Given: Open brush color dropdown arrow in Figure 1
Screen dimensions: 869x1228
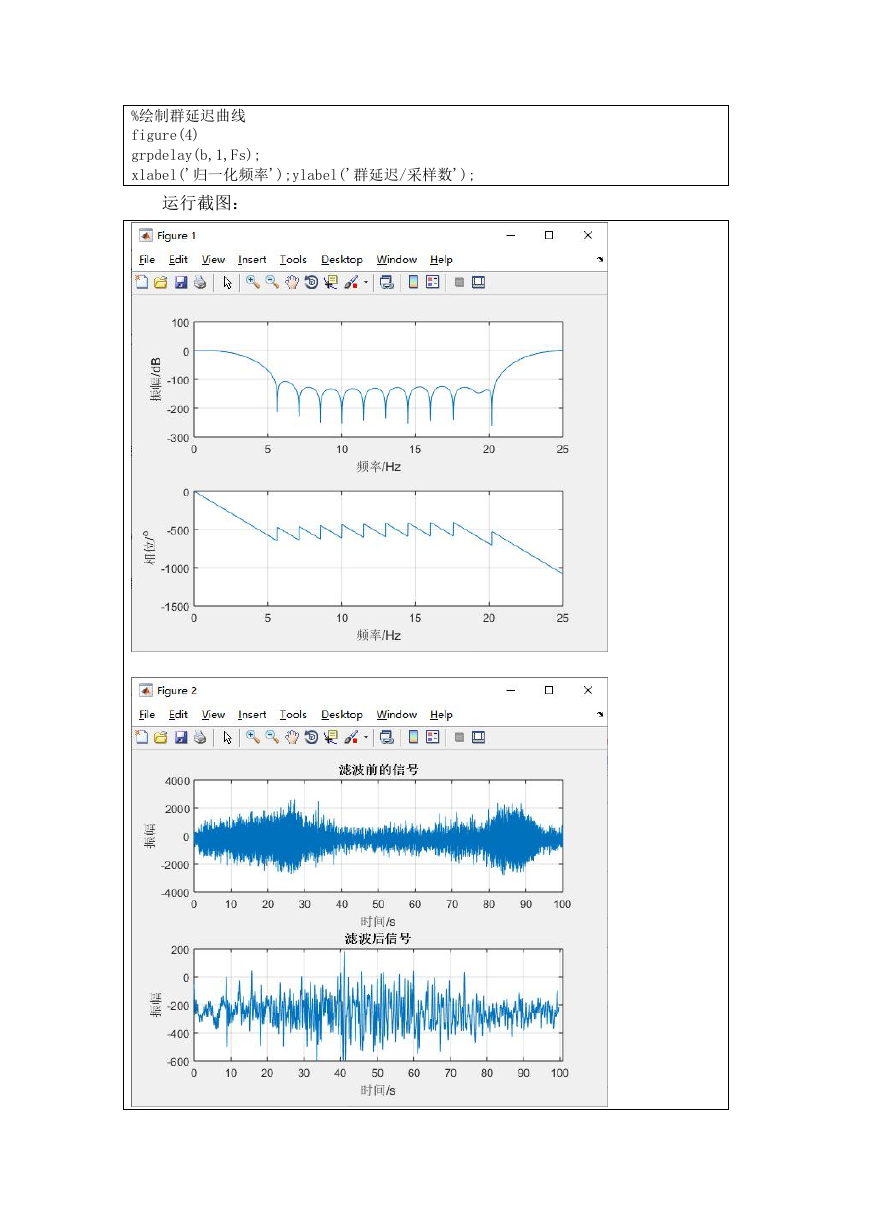Looking at the screenshot, I should [x=366, y=283].
